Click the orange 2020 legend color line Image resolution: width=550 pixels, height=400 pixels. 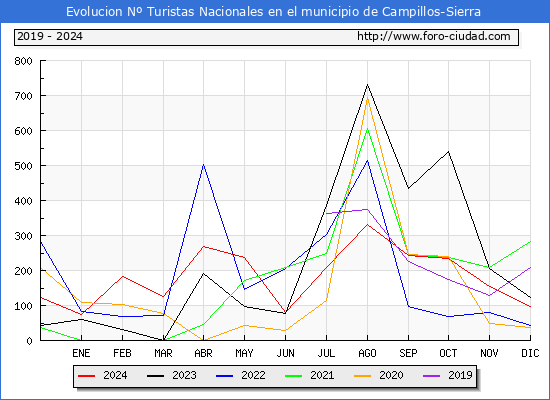(363, 376)
